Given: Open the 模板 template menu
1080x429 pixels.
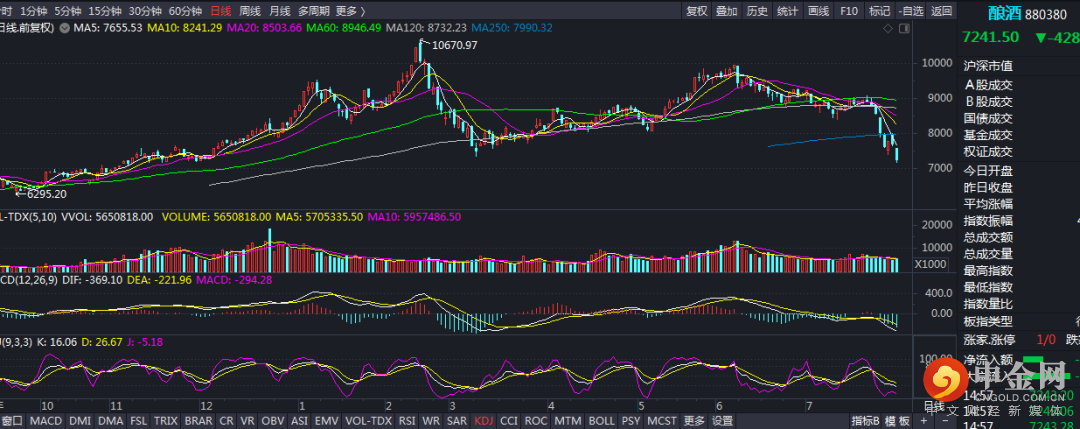Looking at the screenshot, I should click(902, 421).
